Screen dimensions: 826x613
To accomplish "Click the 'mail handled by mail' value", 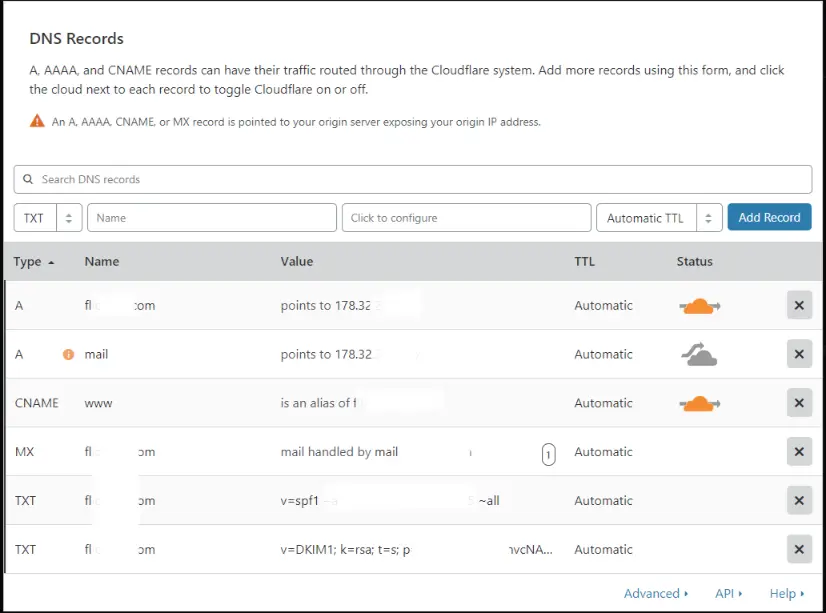I will coord(339,452).
